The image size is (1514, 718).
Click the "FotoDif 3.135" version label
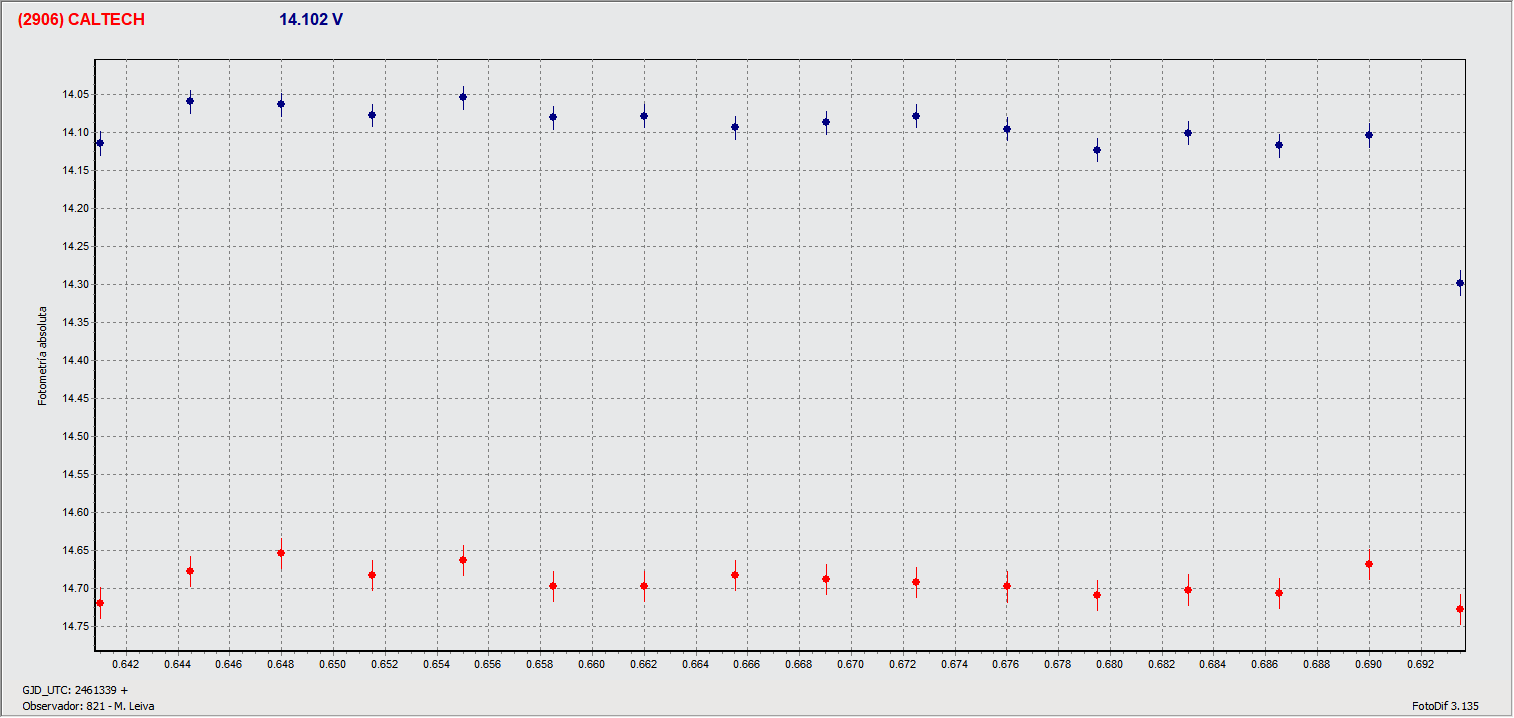point(1445,706)
